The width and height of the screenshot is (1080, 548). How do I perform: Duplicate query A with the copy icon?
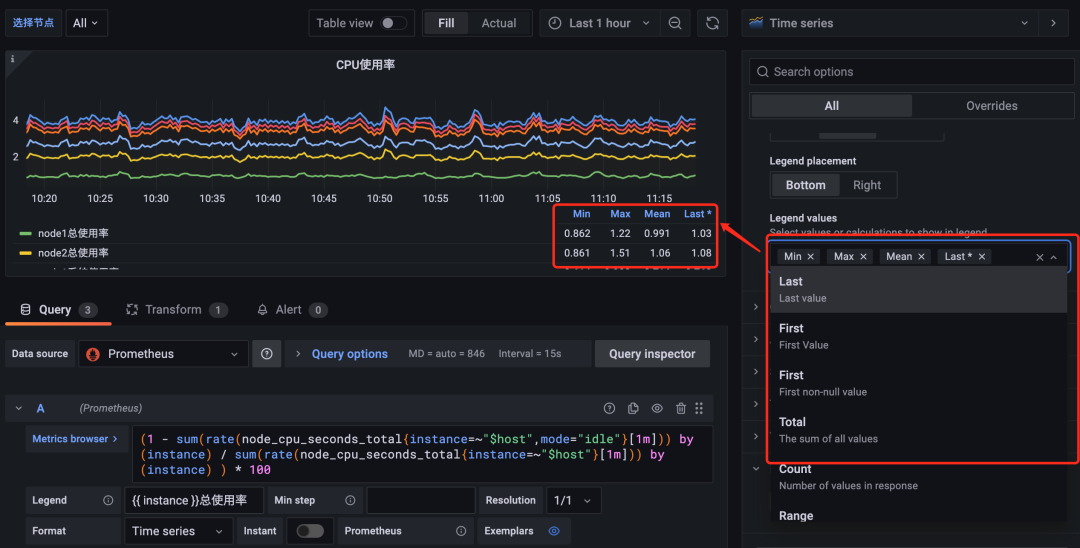point(633,408)
